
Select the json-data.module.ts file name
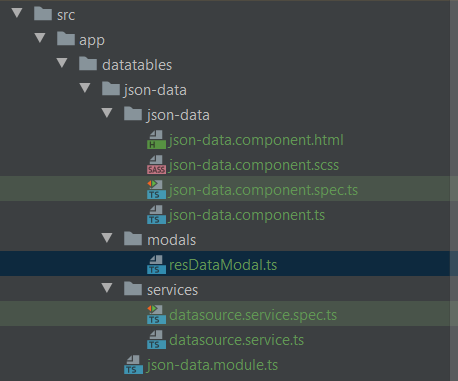click(x=212, y=365)
